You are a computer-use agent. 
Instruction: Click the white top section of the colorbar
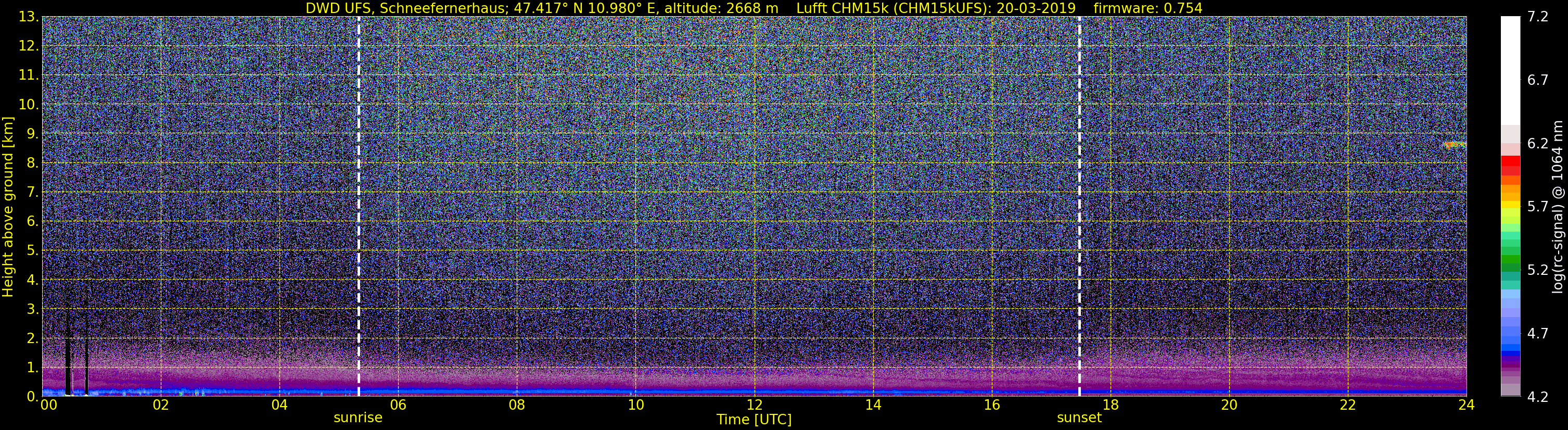[1510, 71]
